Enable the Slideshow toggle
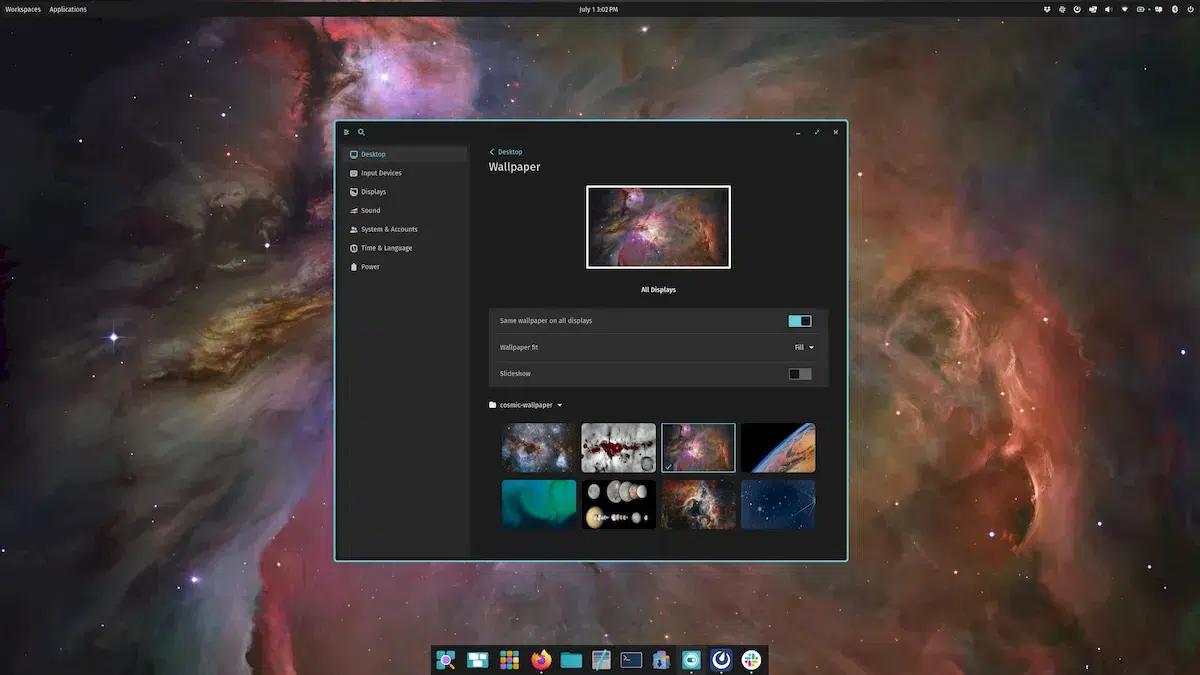This screenshot has height=675, width=1200. (800, 374)
